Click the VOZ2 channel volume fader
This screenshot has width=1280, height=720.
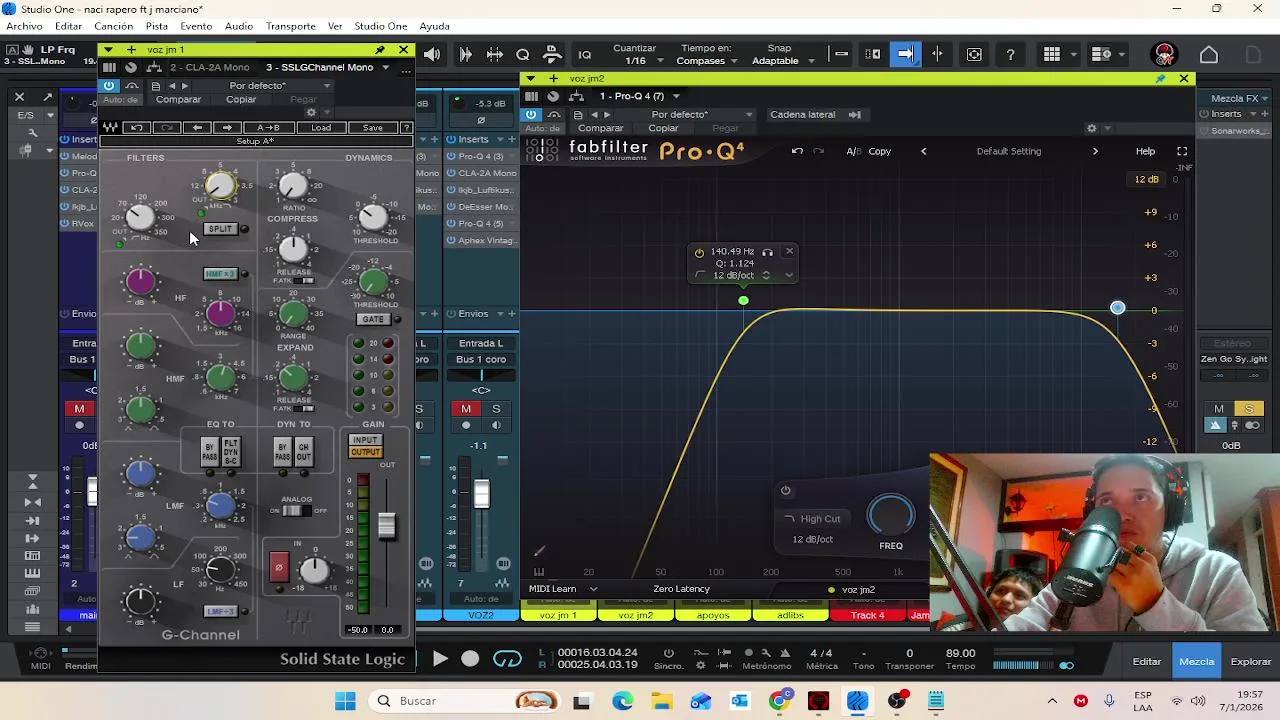[x=482, y=493]
